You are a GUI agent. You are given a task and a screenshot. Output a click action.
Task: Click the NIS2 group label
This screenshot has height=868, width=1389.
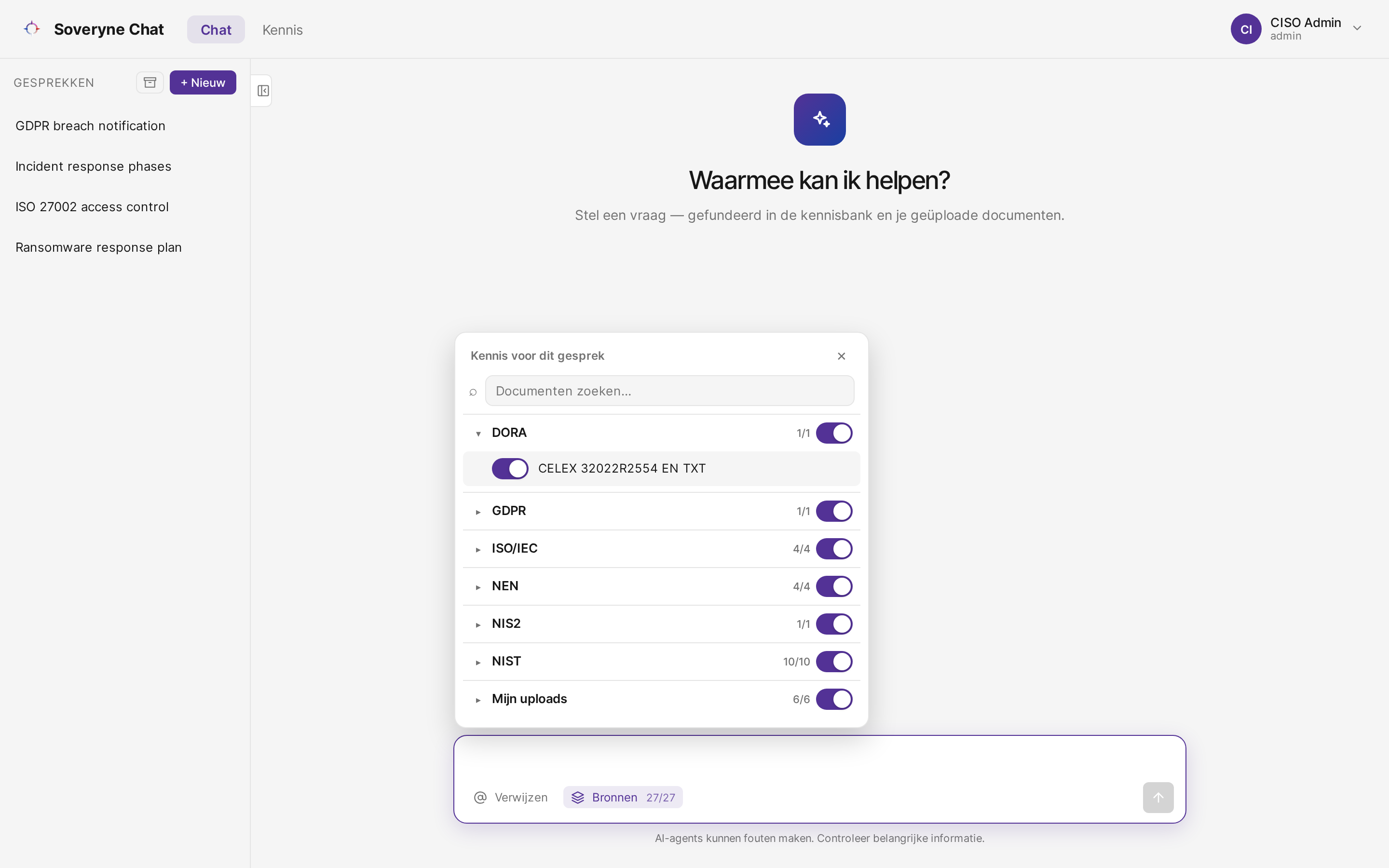pos(505,624)
